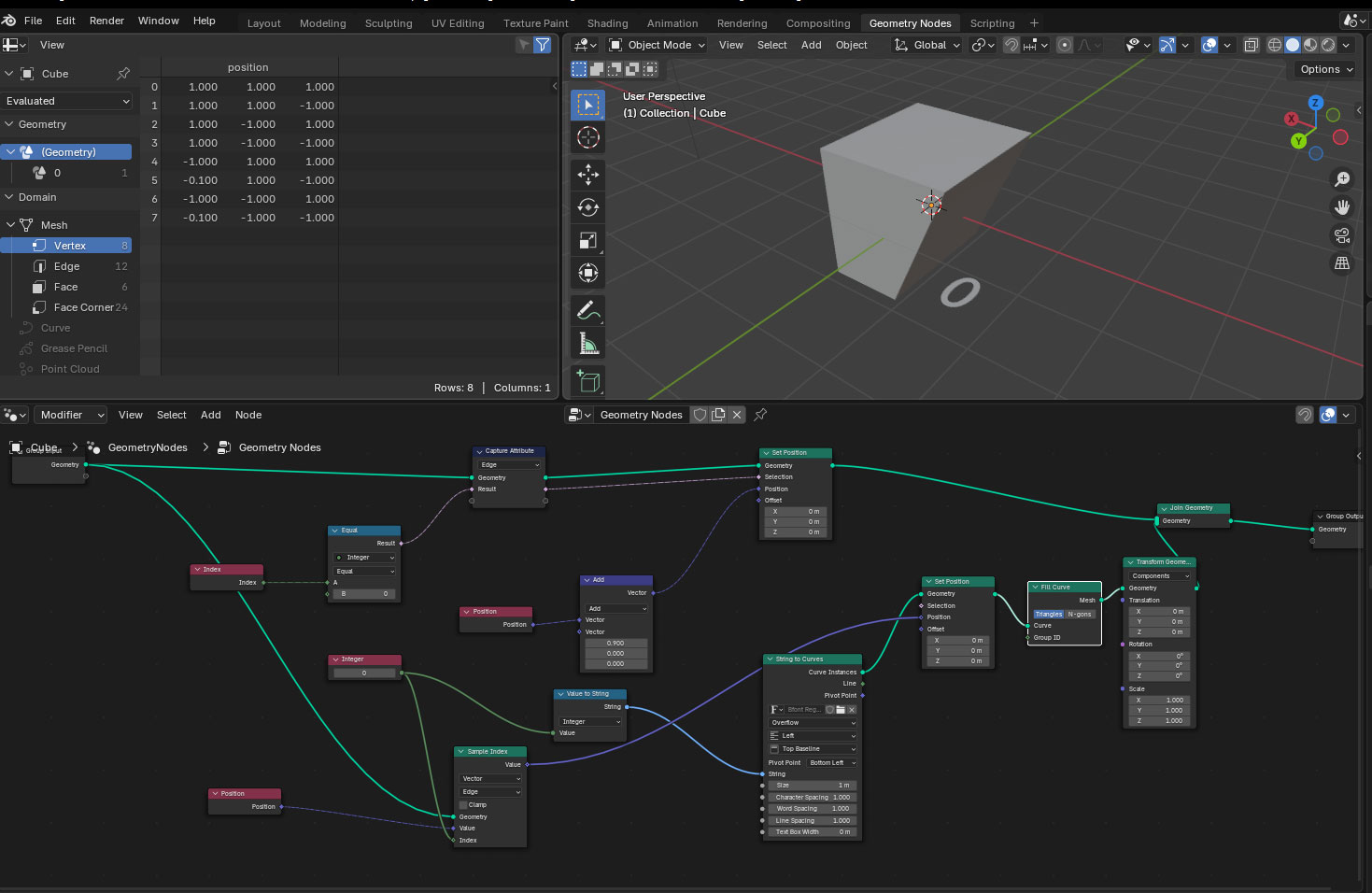Toggle spreadsheet selected-only filter button

[524, 45]
